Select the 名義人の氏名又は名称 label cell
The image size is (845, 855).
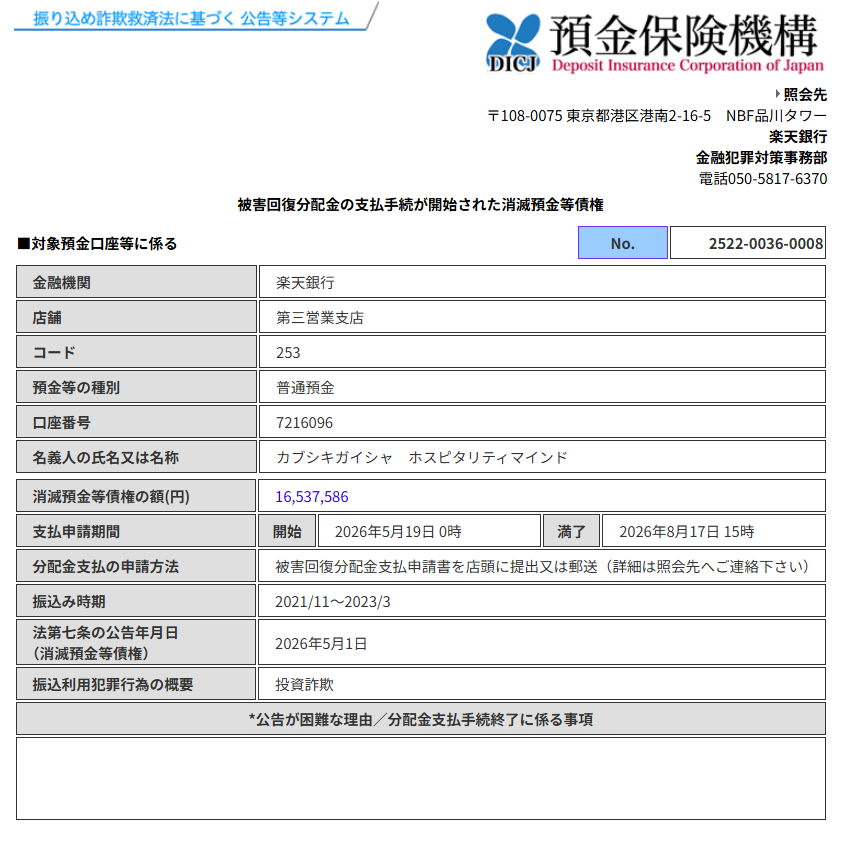(136, 456)
